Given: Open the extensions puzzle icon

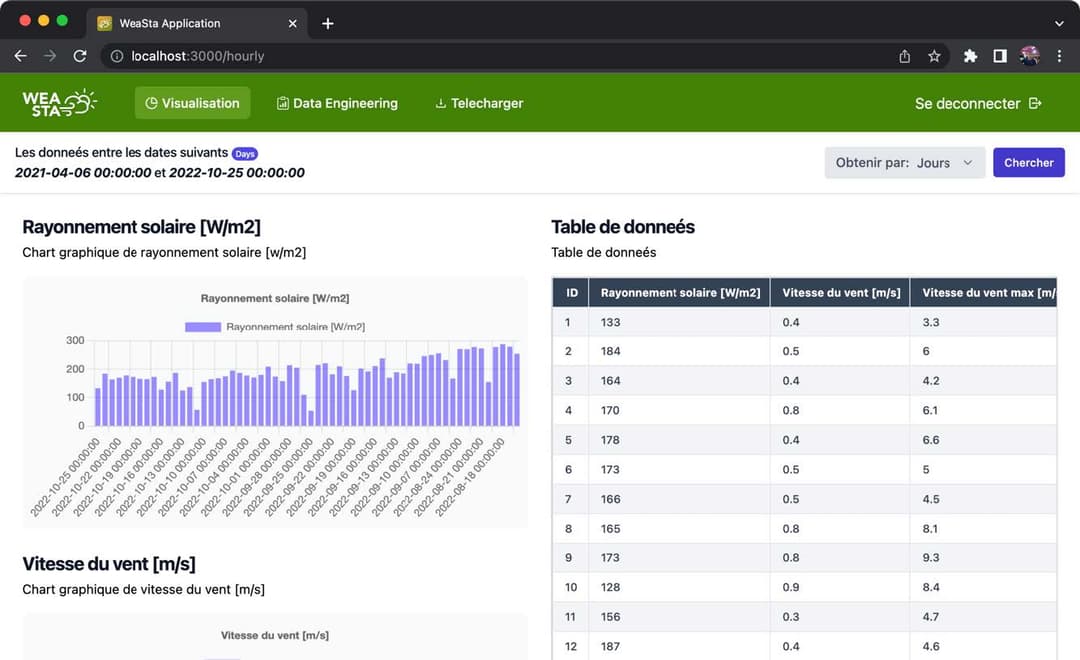Looking at the screenshot, I should pos(970,56).
